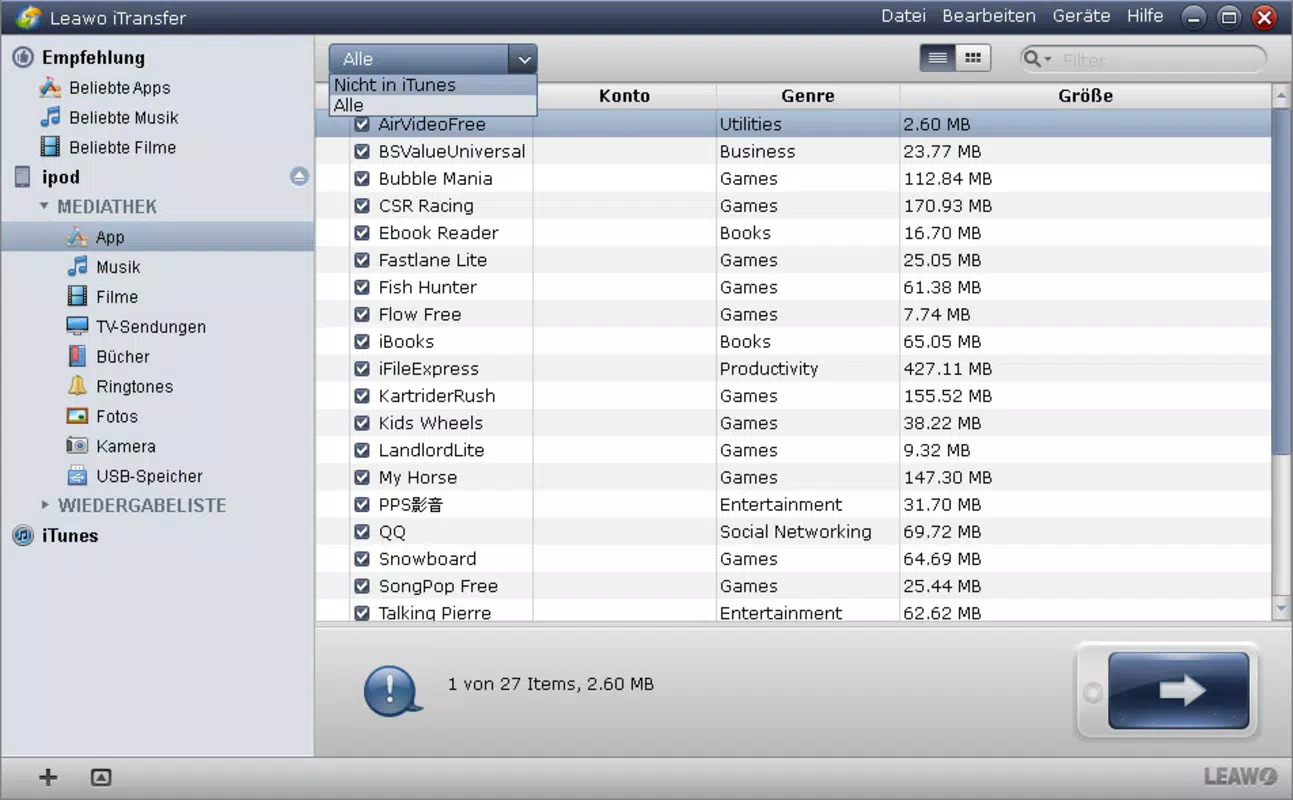Choose 'Alle' option in dropdown list
Image resolution: width=1293 pixels, height=800 pixels.
click(x=433, y=105)
